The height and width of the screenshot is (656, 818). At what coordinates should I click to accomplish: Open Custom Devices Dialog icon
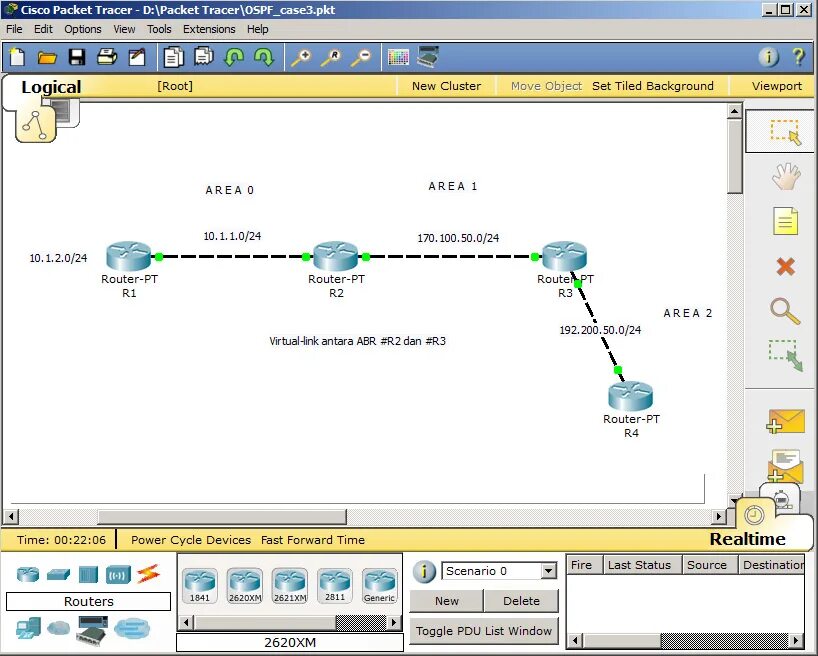click(428, 57)
